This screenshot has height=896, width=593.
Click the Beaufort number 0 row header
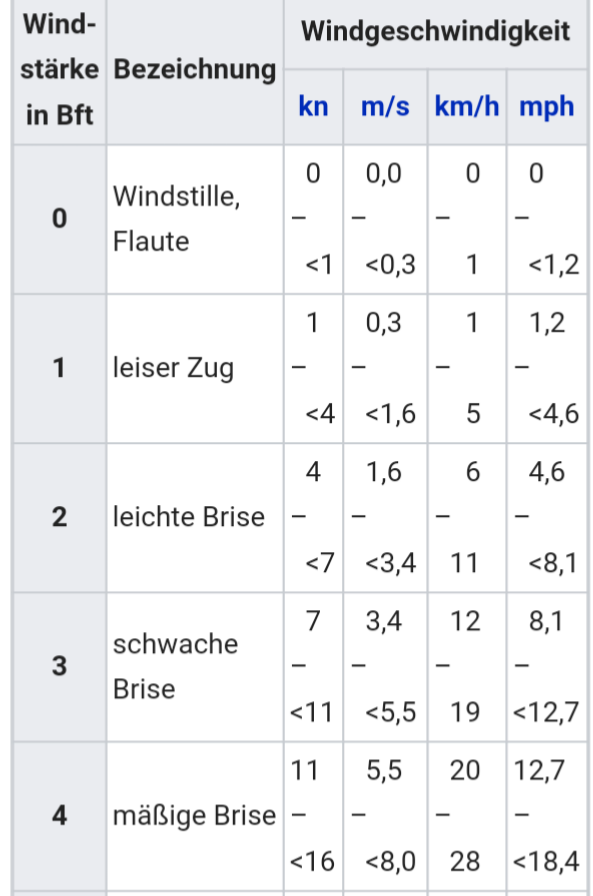pos(59,219)
